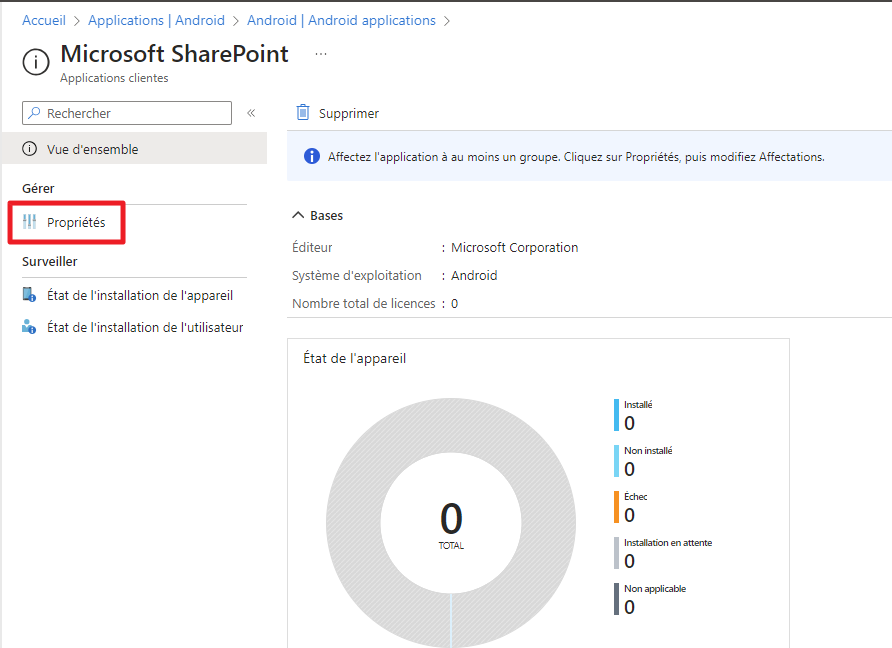Click the trash icon beside Supprimer

303,113
